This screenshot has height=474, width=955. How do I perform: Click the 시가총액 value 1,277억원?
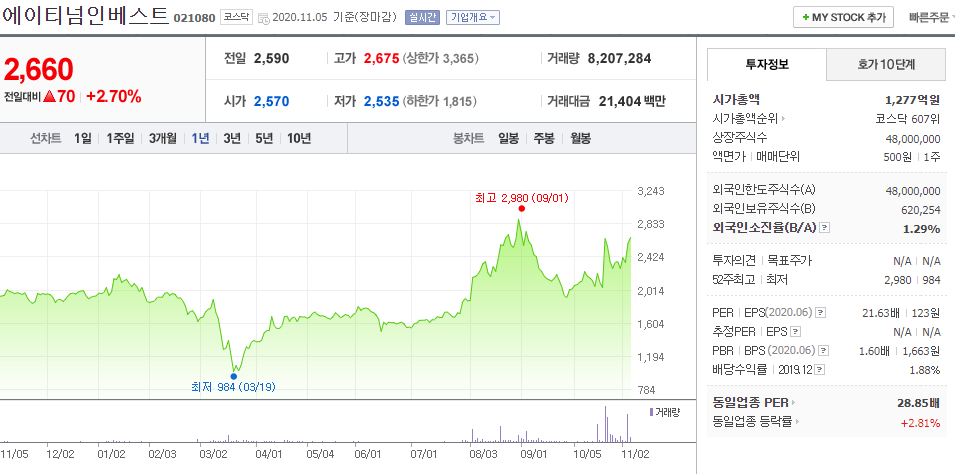click(x=912, y=100)
